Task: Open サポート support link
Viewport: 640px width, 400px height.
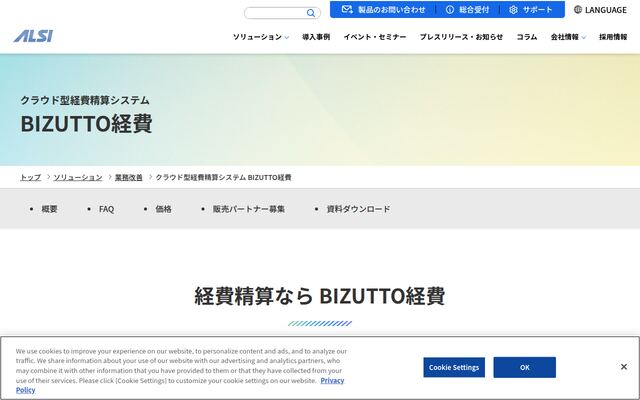Action: 531,9
